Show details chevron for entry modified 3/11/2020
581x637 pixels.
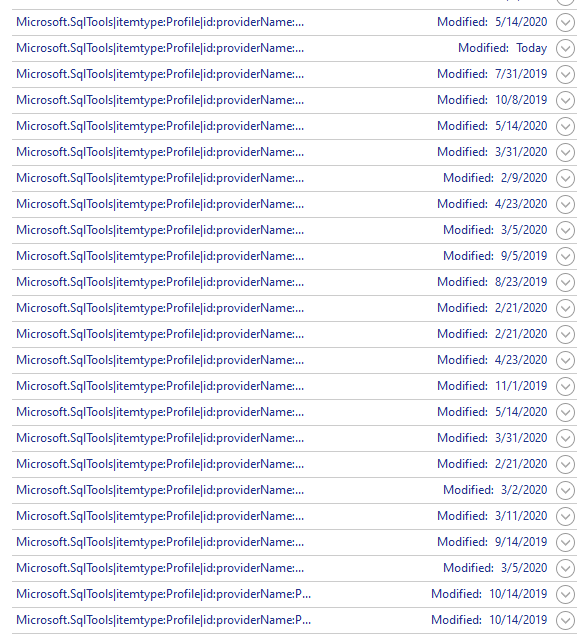pyautogui.click(x=565, y=516)
